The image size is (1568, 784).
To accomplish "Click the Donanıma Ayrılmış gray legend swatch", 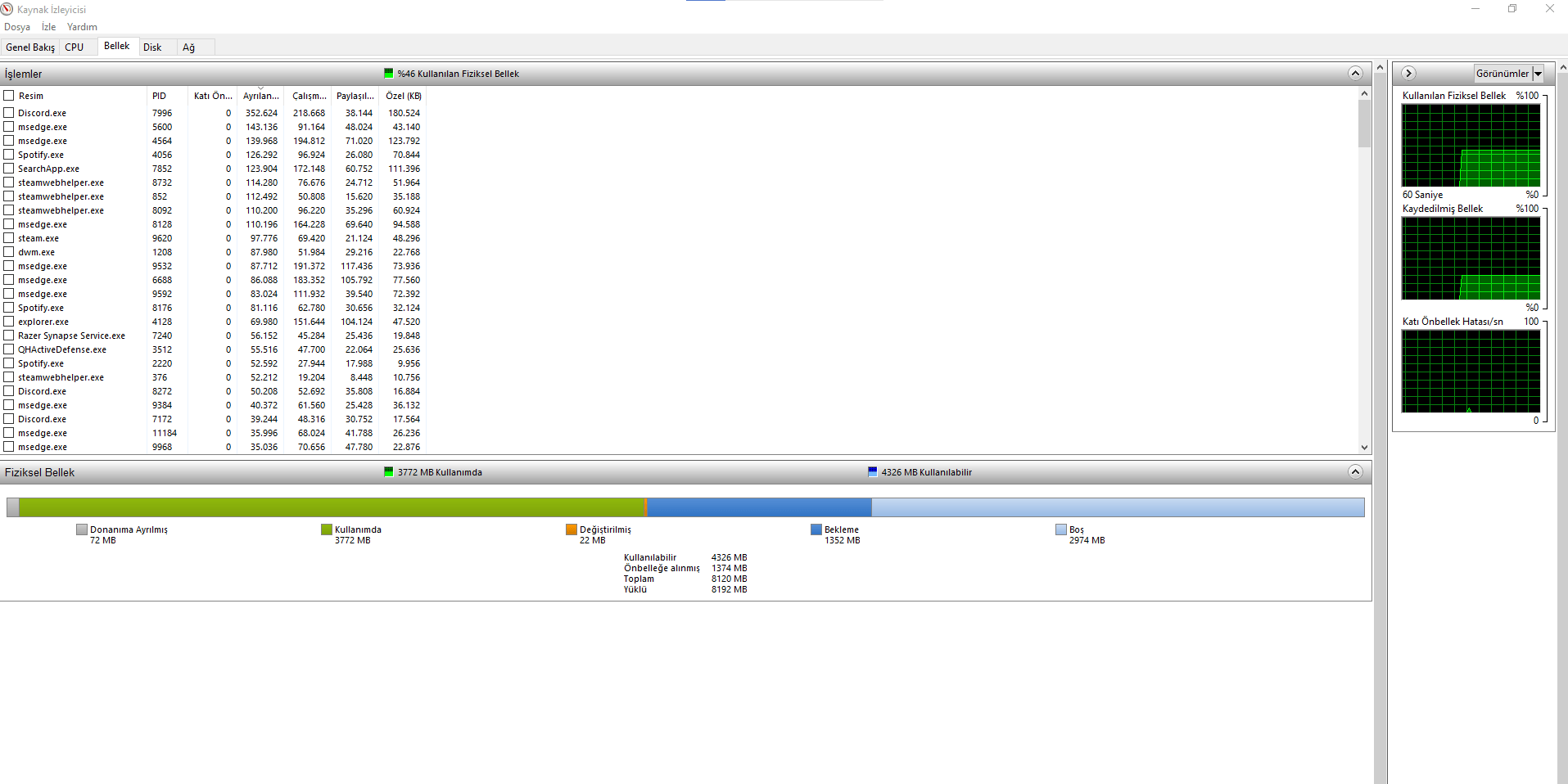I will coord(81,529).
